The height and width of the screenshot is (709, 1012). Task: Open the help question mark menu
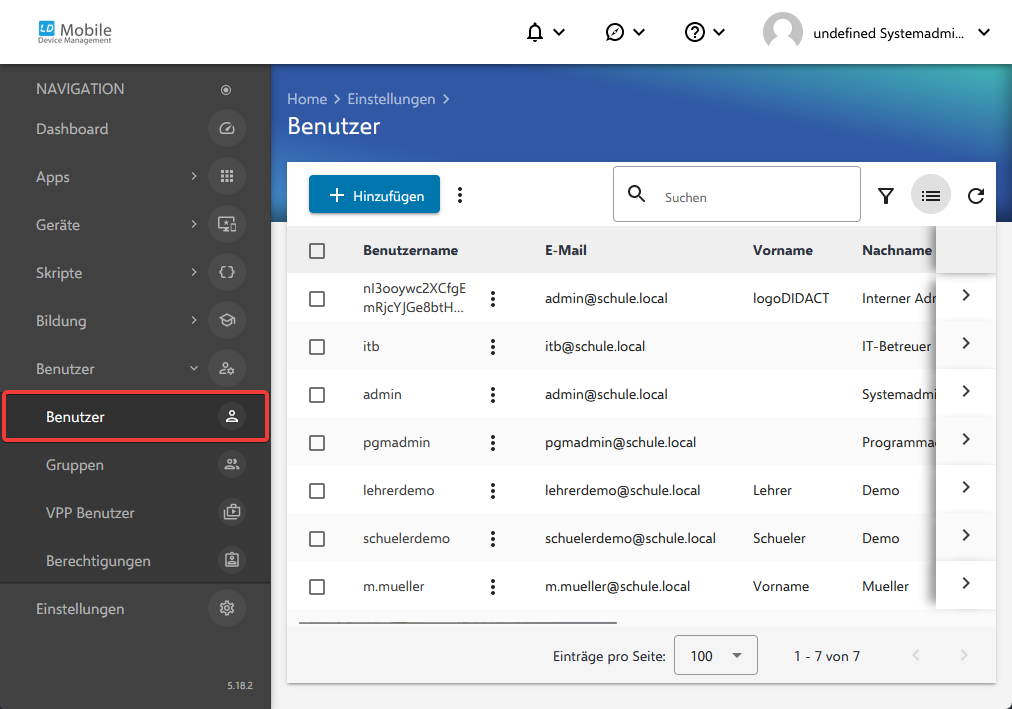point(704,32)
